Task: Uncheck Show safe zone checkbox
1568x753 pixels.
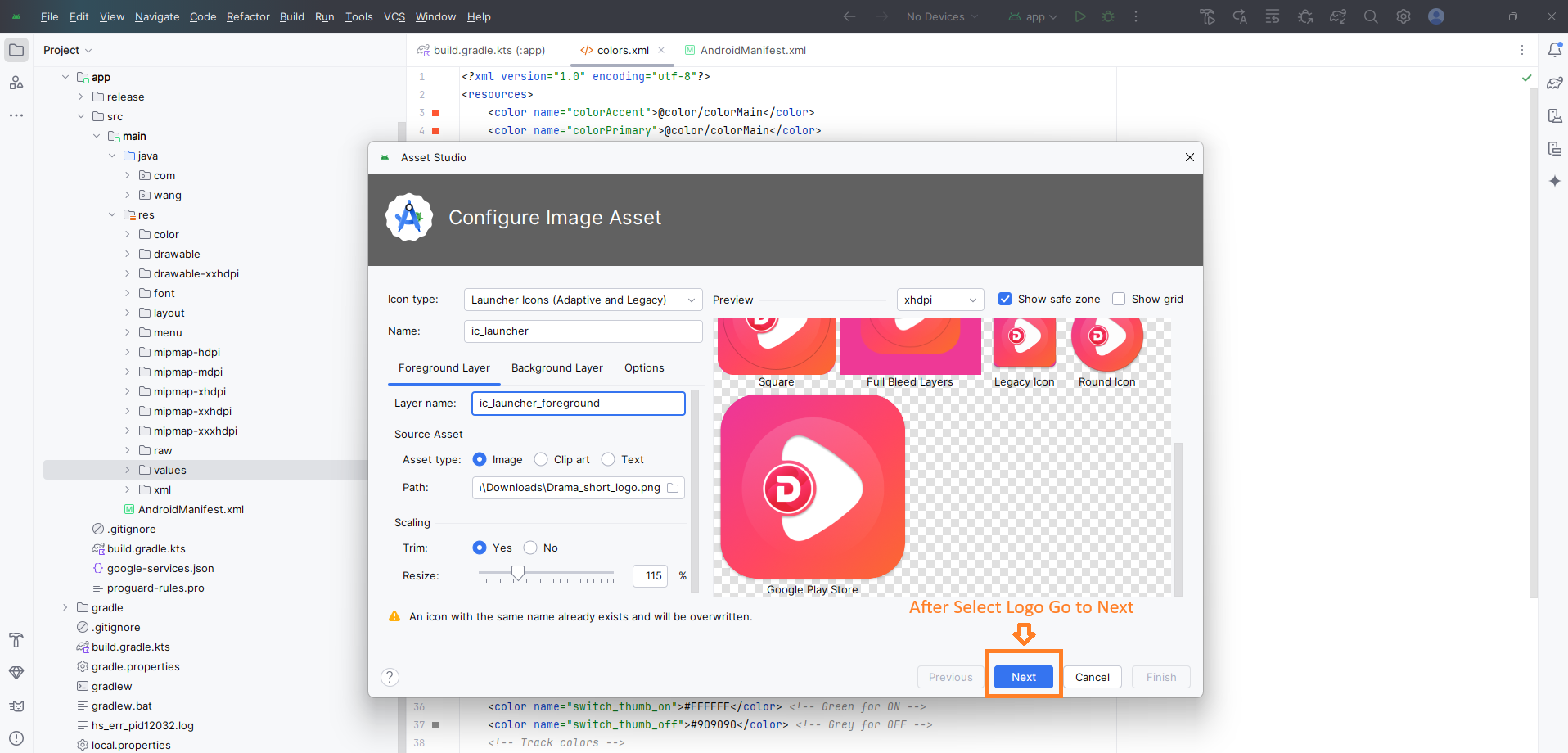Action: 1005,299
